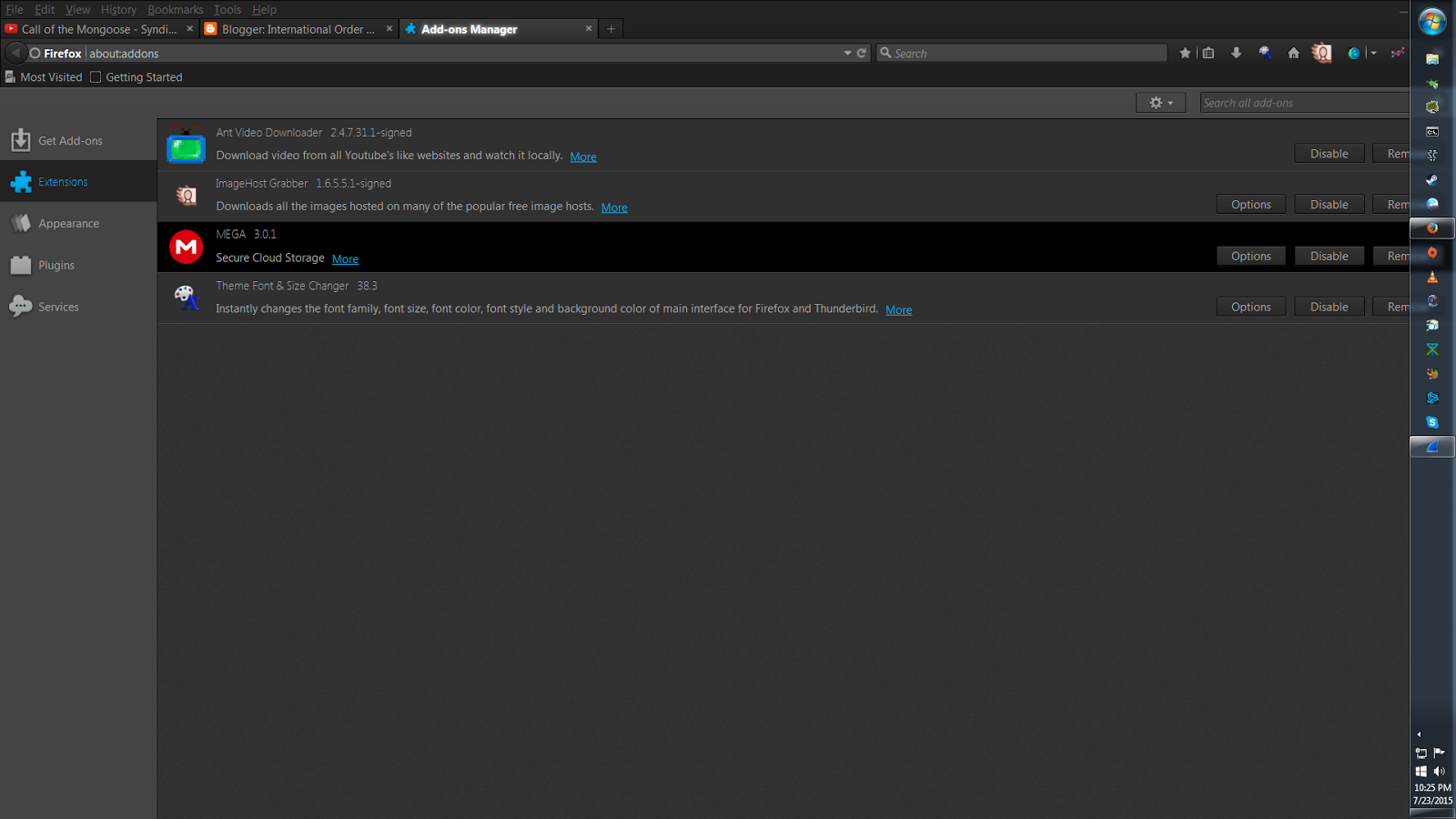Click the green globe toolbar icon
The width and height of the screenshot is (1456, 819).
[x=1353, y=53]
